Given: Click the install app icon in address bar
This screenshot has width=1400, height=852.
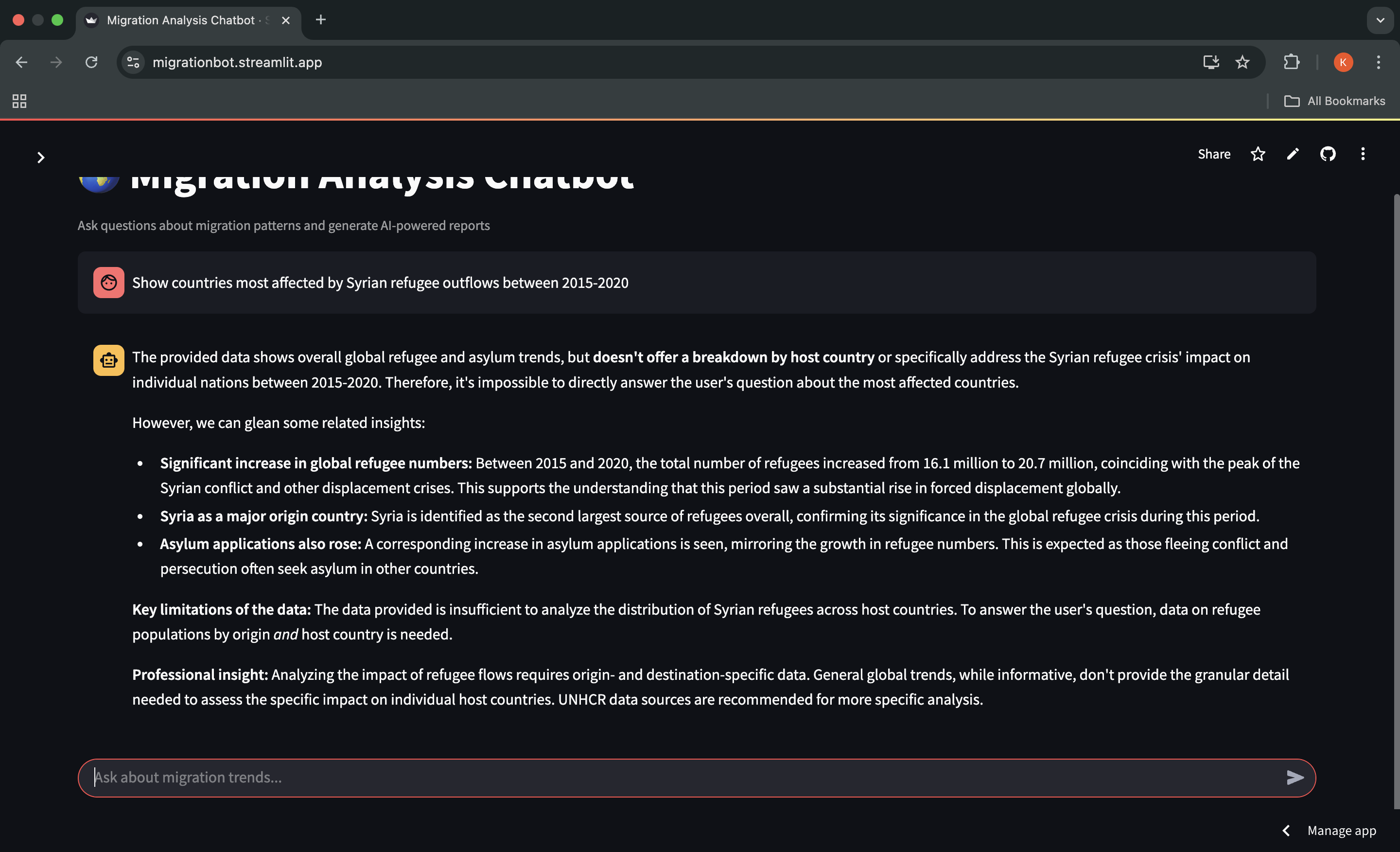Looking at the screenshot, I should pyautogui.click(x=1211, y=62).
